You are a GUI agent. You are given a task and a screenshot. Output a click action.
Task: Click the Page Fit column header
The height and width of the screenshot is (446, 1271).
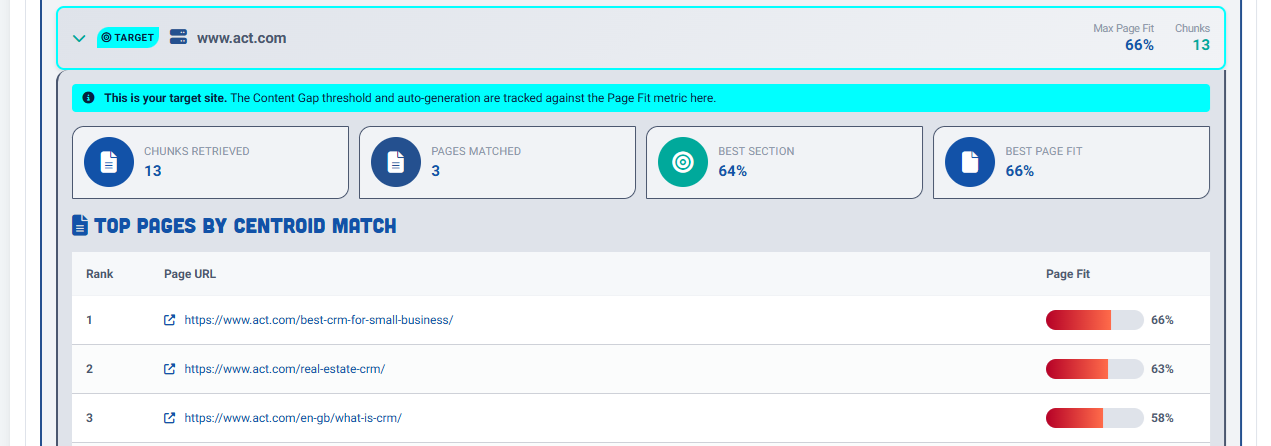coord(1067,274)
